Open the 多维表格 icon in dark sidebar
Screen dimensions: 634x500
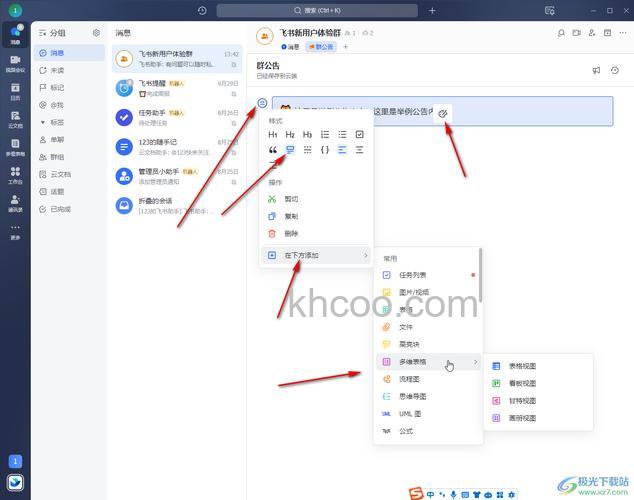pyautogui.click(x=15, y=147)
